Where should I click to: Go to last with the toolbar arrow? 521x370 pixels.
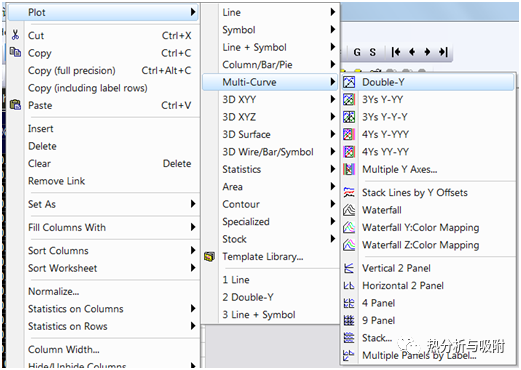click(443, 52)
